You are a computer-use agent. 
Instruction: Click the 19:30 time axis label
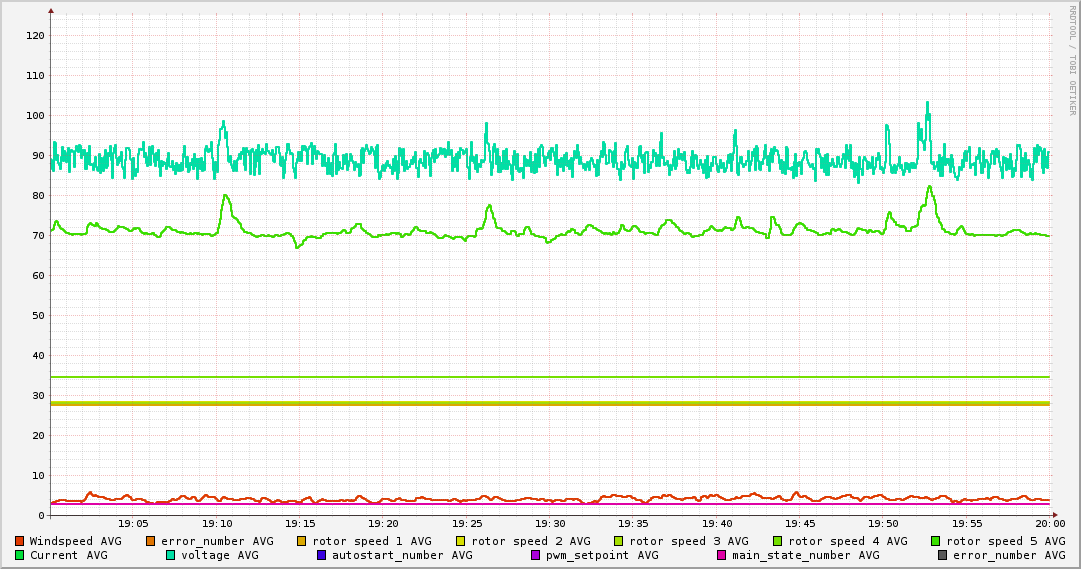[550, 523]
